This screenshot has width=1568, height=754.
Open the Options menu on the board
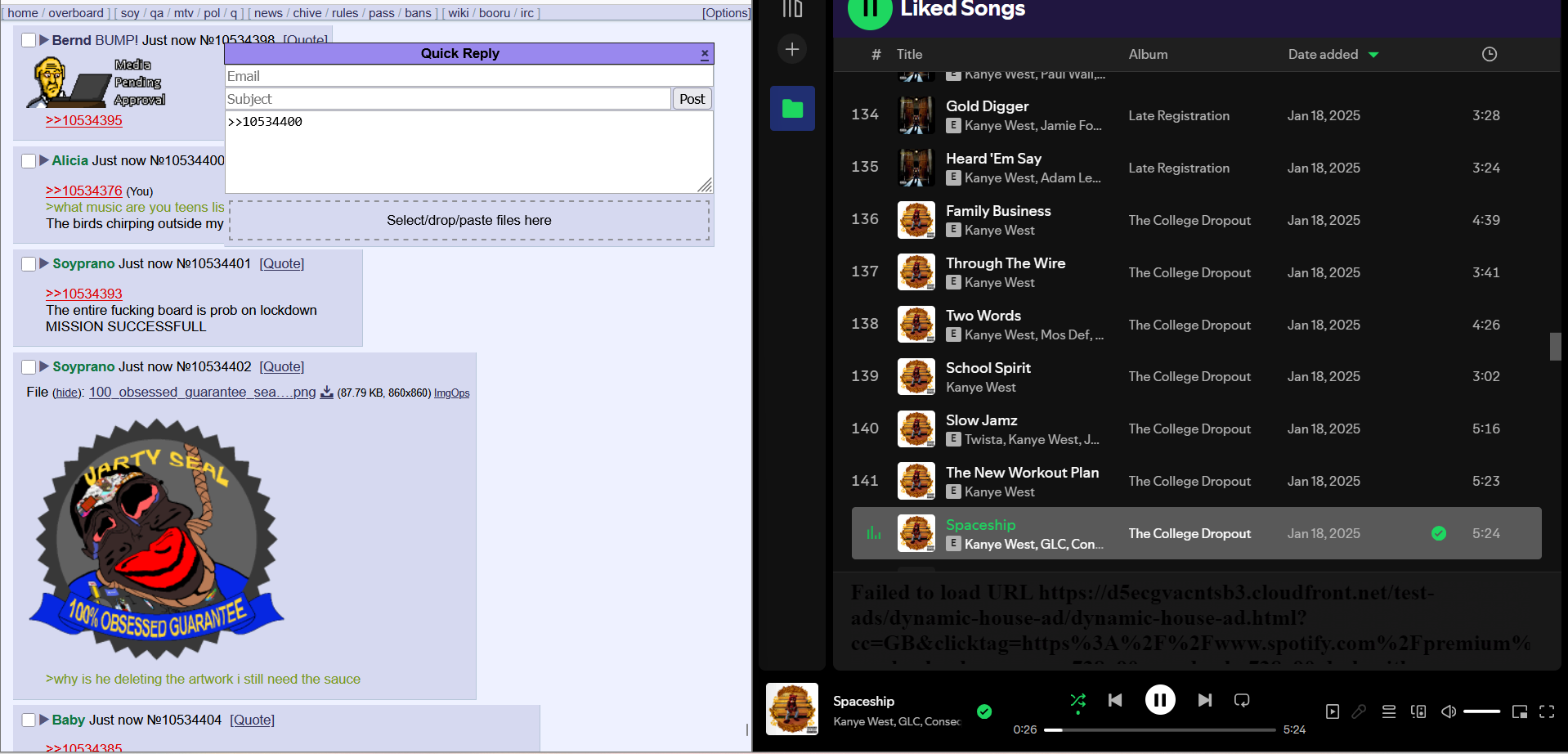(x=726, y=13)
